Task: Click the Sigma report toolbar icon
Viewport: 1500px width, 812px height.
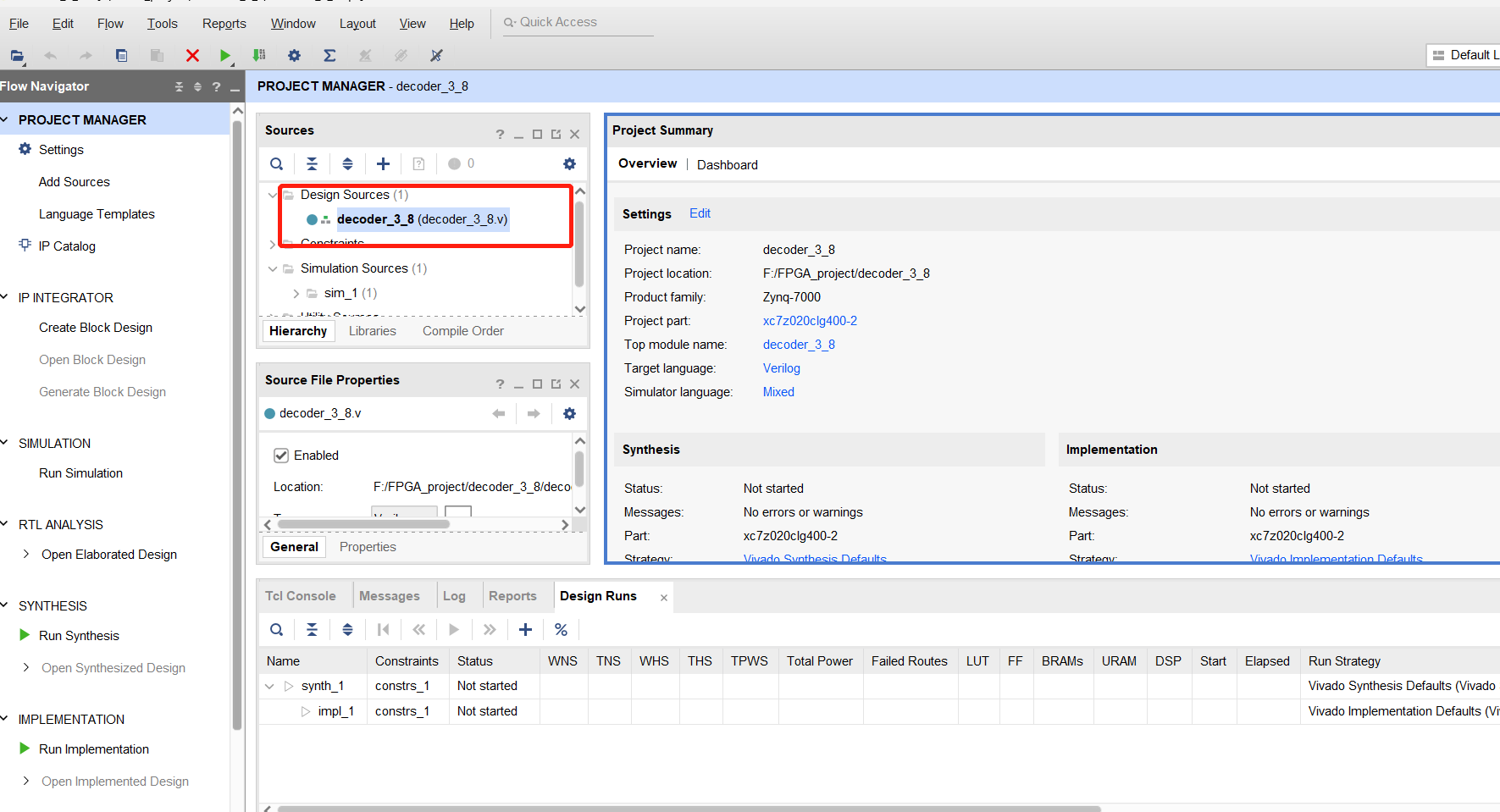Action: [329, 56]
